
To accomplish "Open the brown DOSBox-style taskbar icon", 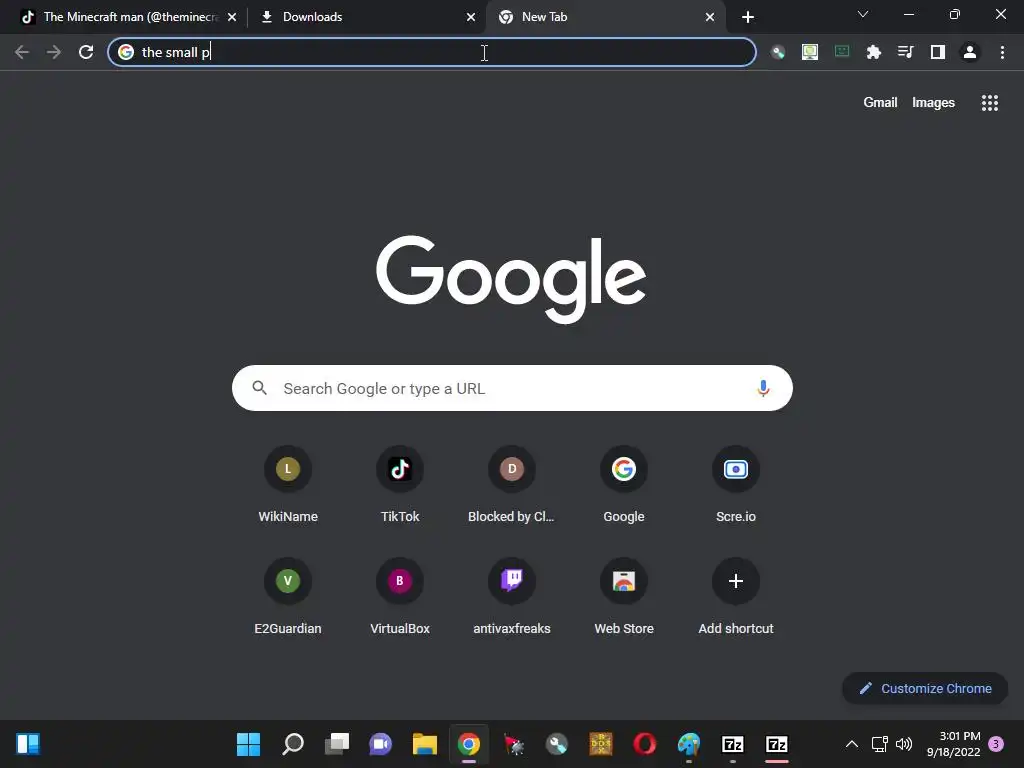I will coord(601,744).
